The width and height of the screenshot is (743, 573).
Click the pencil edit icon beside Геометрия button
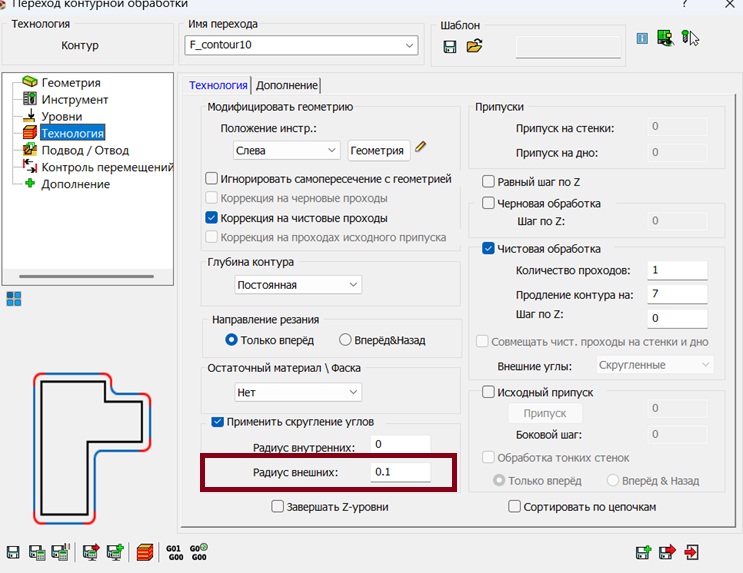point(421,146)
